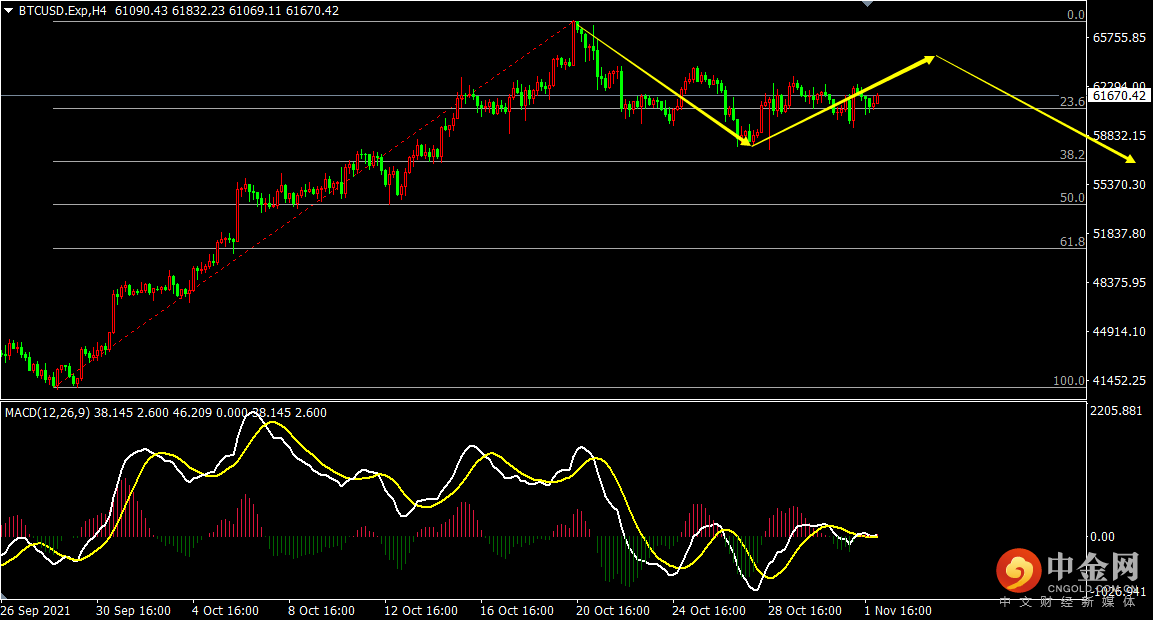Click the 4 Oct 16:00 time label

(x=225, y=610)
